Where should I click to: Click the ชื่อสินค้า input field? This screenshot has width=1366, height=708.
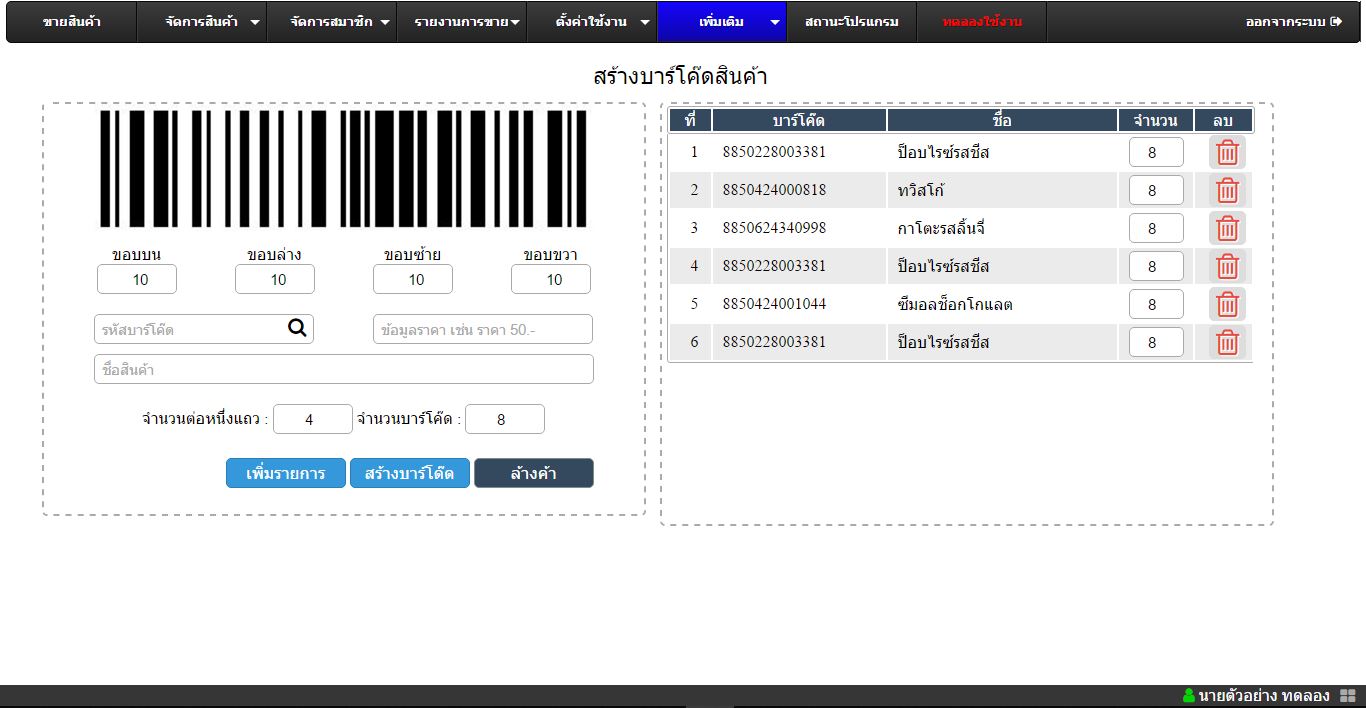(x=344, y=369)
